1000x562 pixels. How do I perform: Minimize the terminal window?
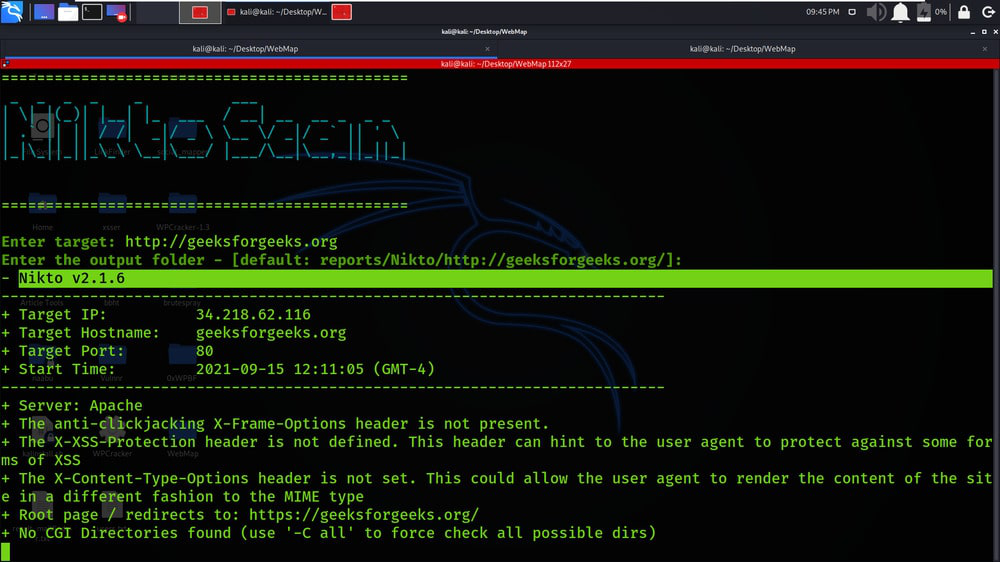973,32
